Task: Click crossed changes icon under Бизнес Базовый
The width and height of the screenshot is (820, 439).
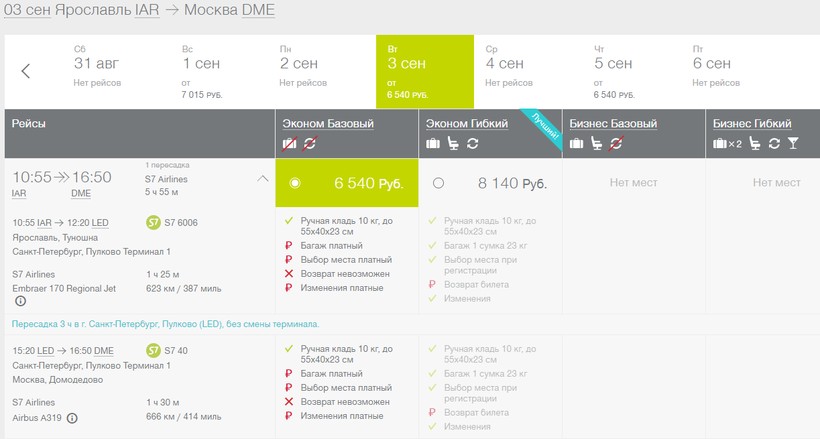Action: coord(616,143)
